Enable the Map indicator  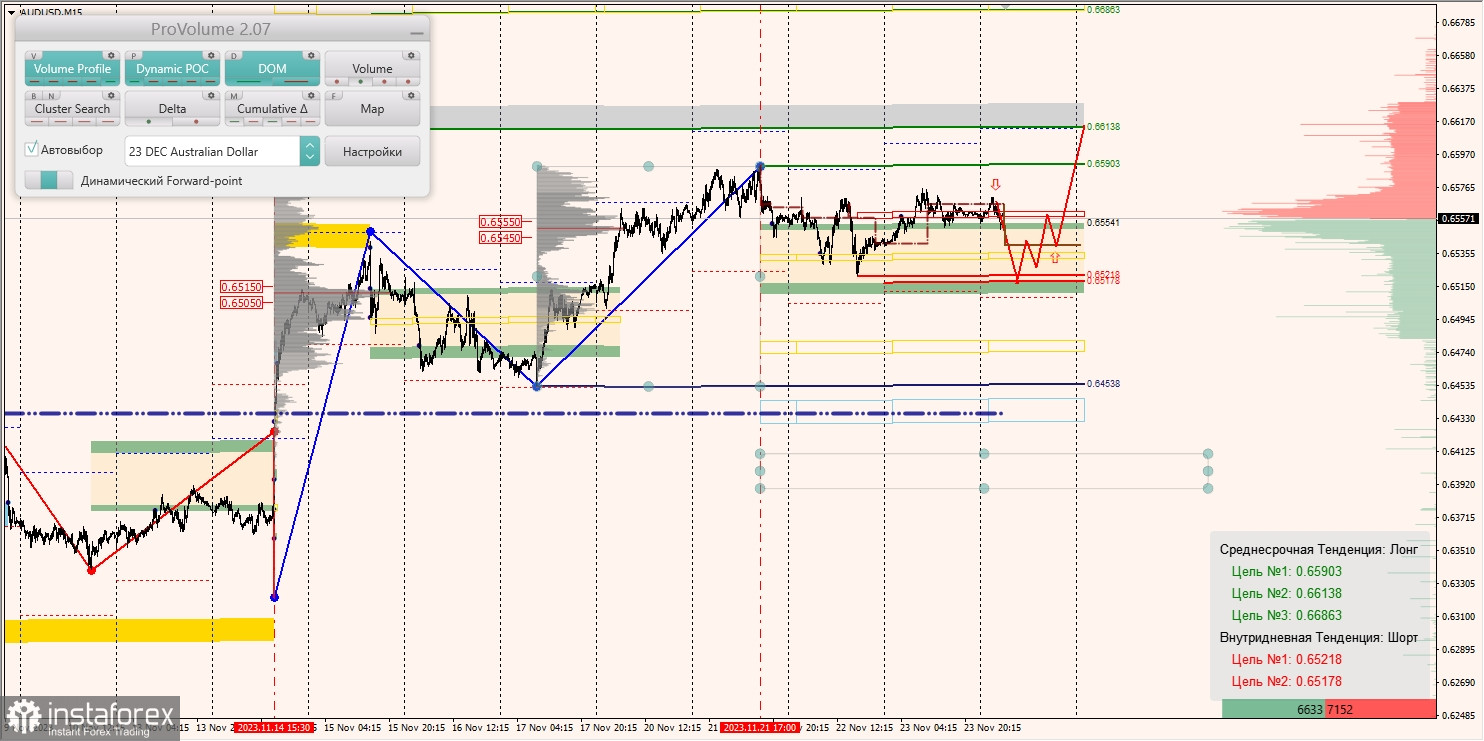pos(372,108)
